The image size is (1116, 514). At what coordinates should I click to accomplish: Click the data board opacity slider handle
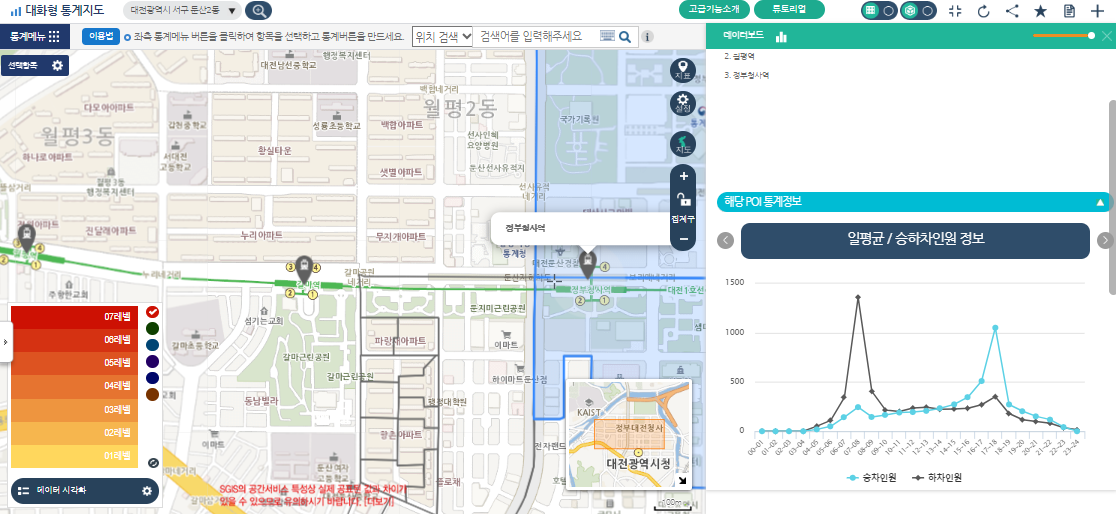click(1091, 36)
